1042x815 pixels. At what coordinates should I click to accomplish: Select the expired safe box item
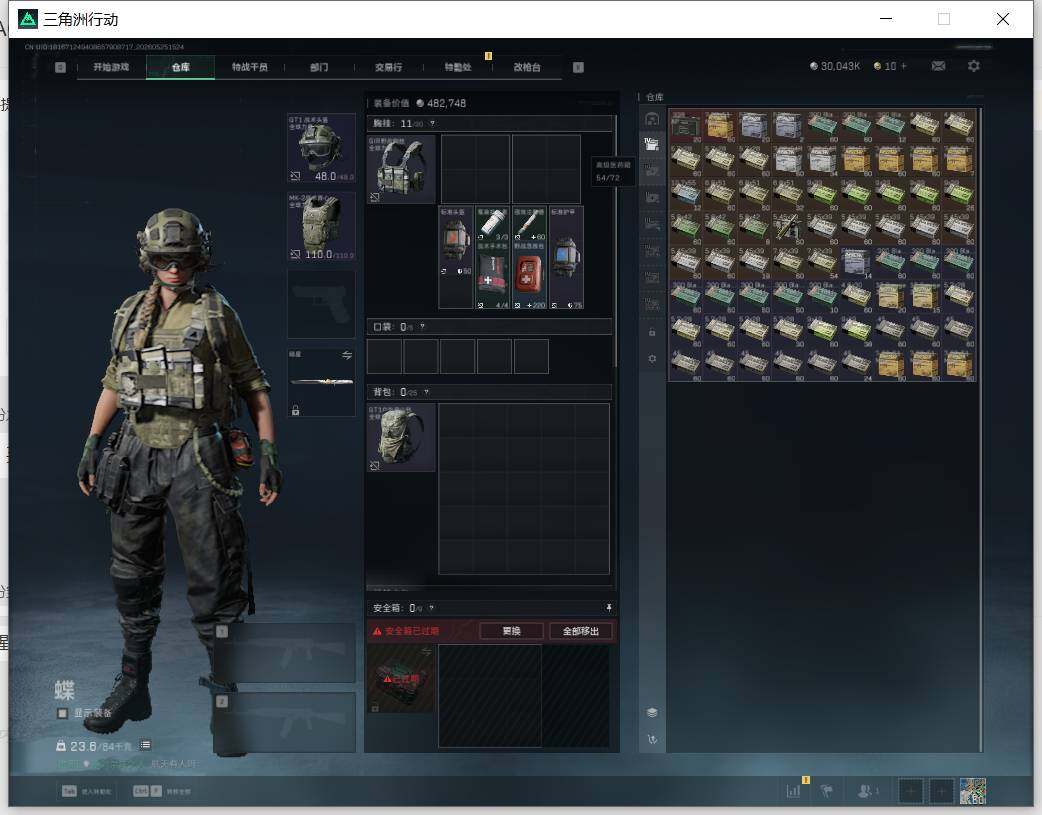click(401, 679)
